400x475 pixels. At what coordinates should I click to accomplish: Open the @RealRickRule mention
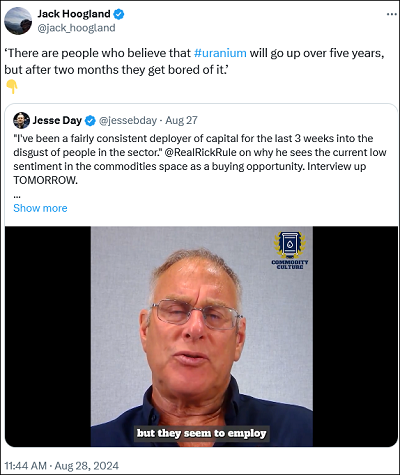[x=200, y=152]
